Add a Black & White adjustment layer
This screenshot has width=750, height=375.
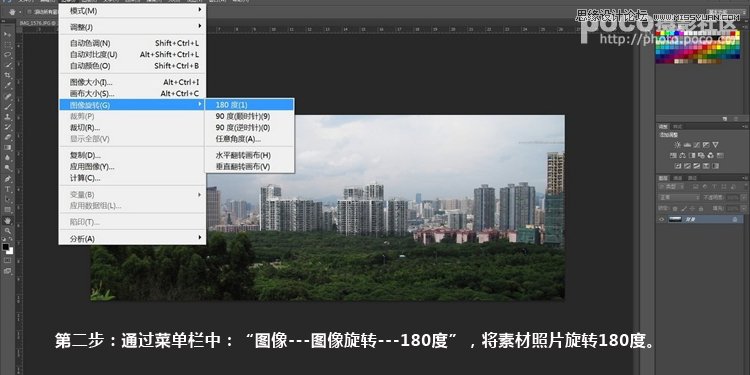692,155
